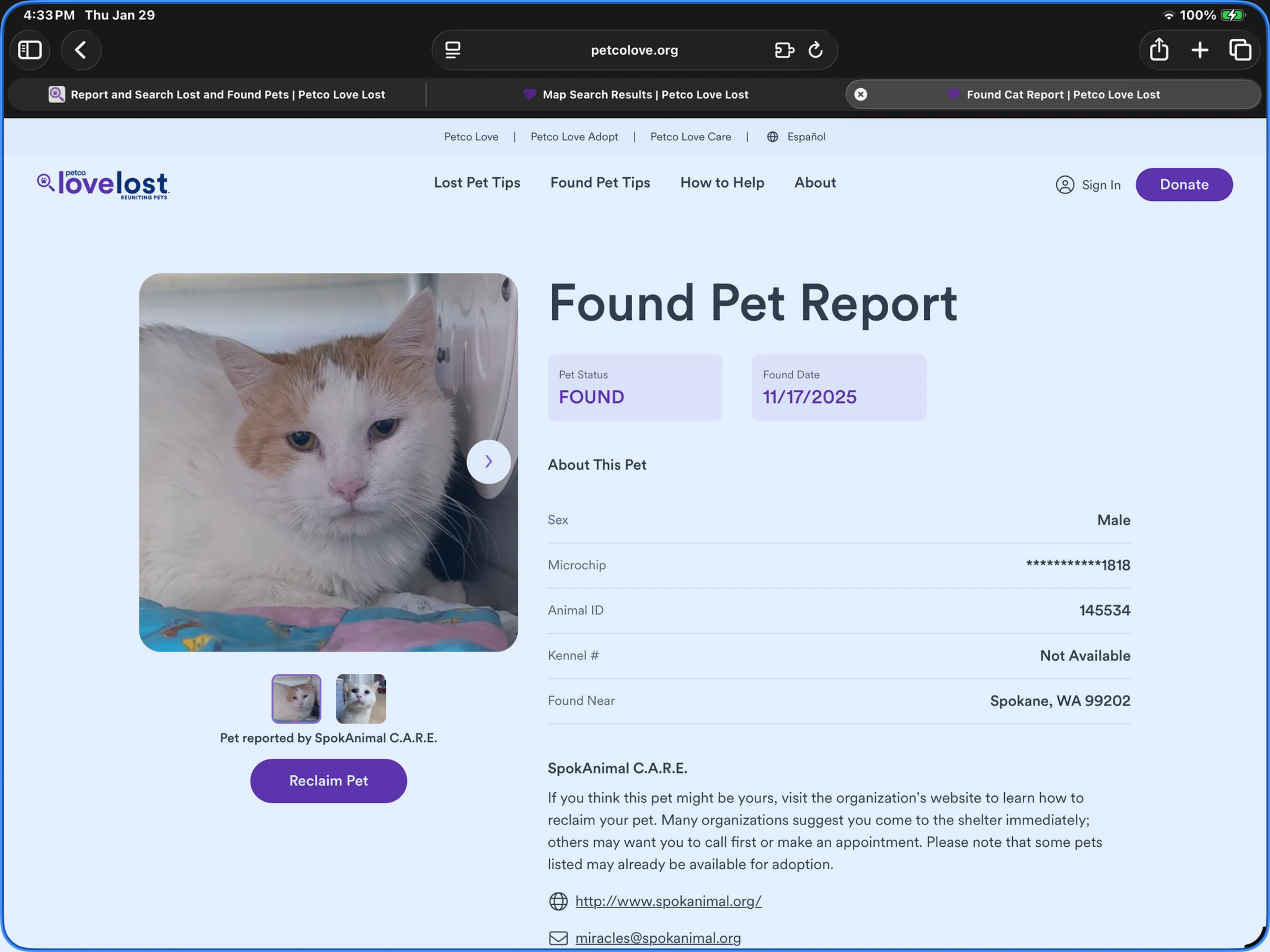Open the How to Help menu

click(x=722, y=182)
